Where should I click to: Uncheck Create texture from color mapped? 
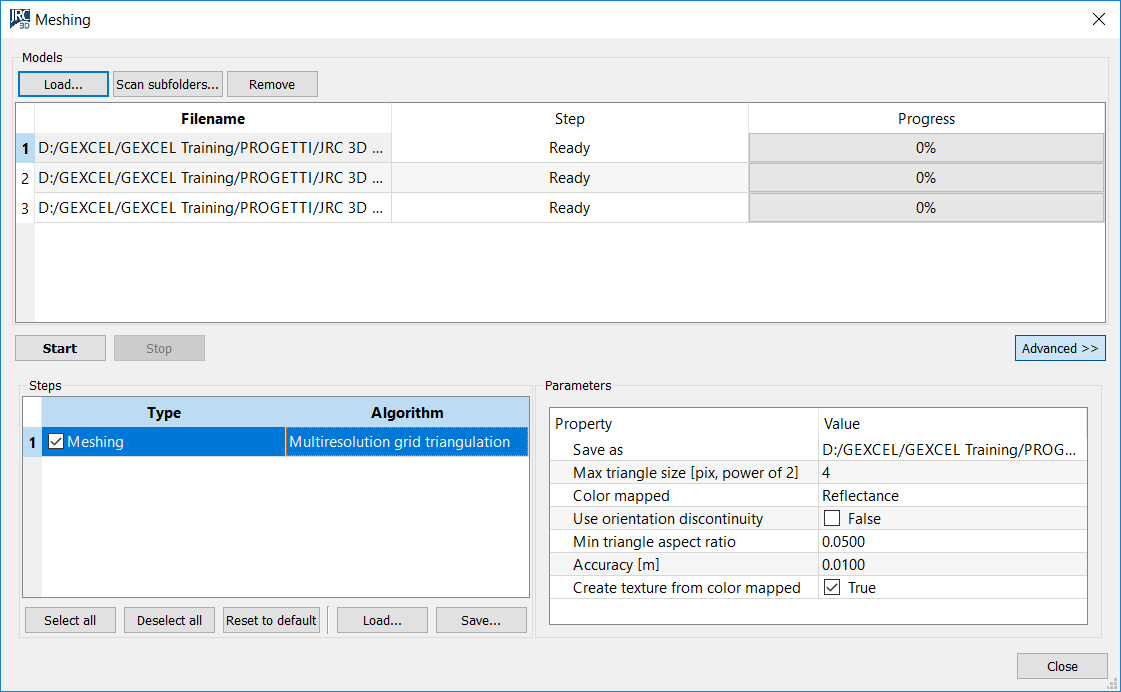point(831,588)
